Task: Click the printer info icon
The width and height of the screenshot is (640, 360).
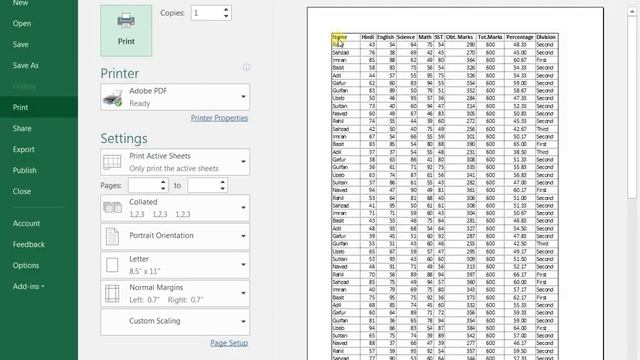Action: (x=246, y=67)
